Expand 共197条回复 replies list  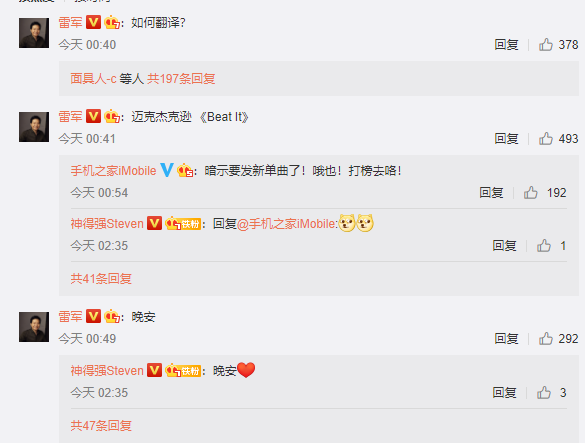point(181,79)
